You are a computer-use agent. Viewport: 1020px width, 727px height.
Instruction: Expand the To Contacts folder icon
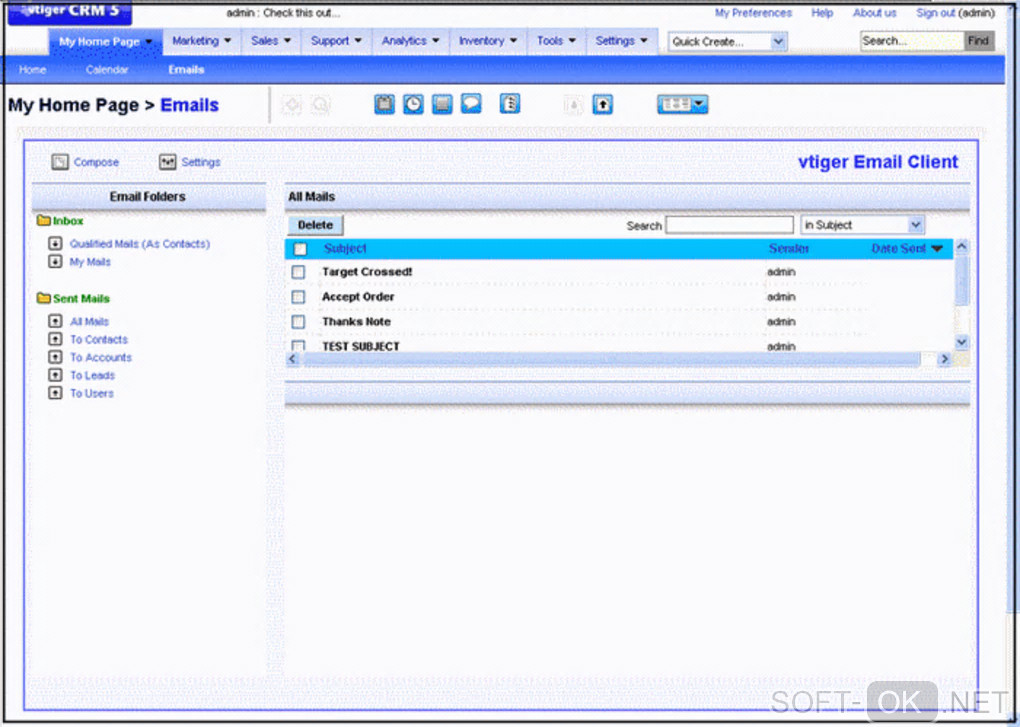click(55, 339)
